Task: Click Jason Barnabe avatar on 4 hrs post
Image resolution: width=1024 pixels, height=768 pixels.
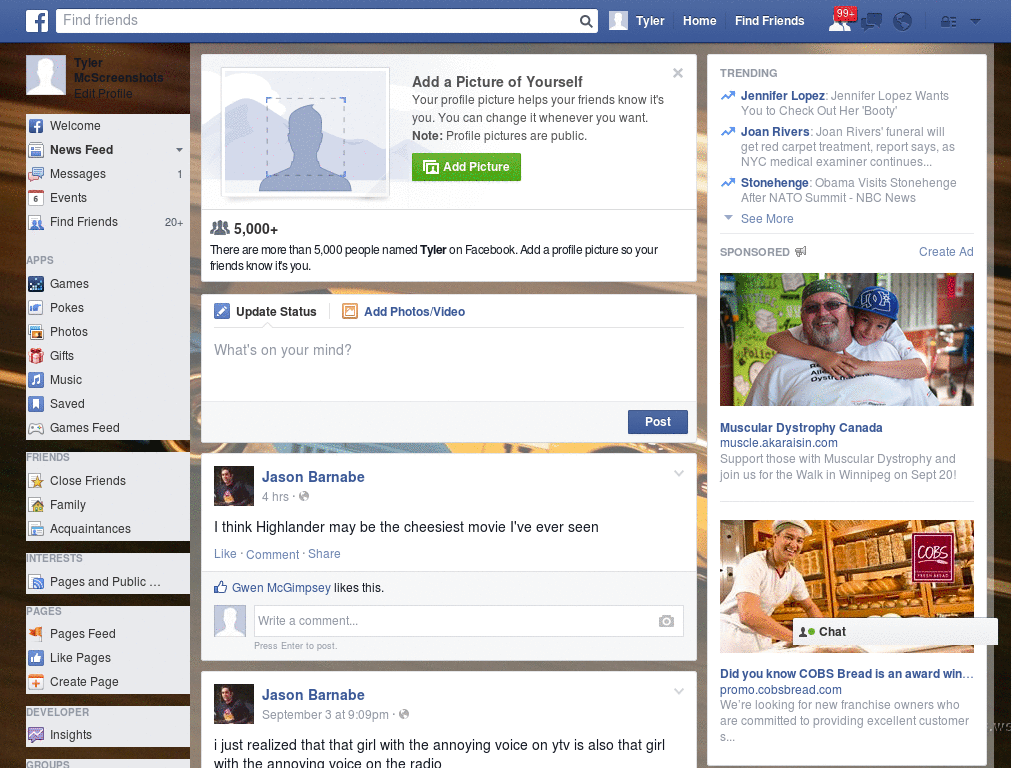Action: 234,486
